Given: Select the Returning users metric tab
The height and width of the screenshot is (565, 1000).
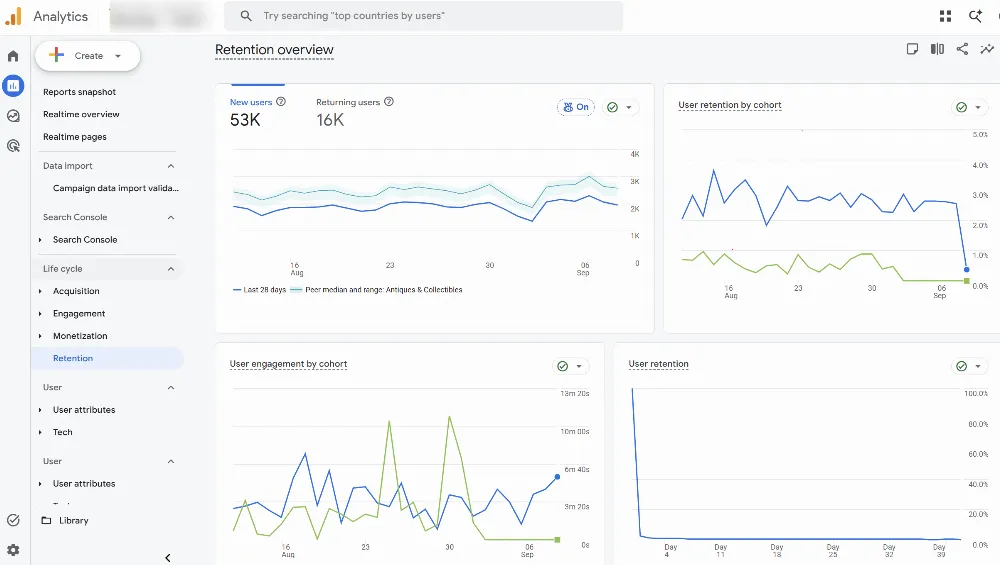Looking at the screenshot, I should click(x=355, y=112).
